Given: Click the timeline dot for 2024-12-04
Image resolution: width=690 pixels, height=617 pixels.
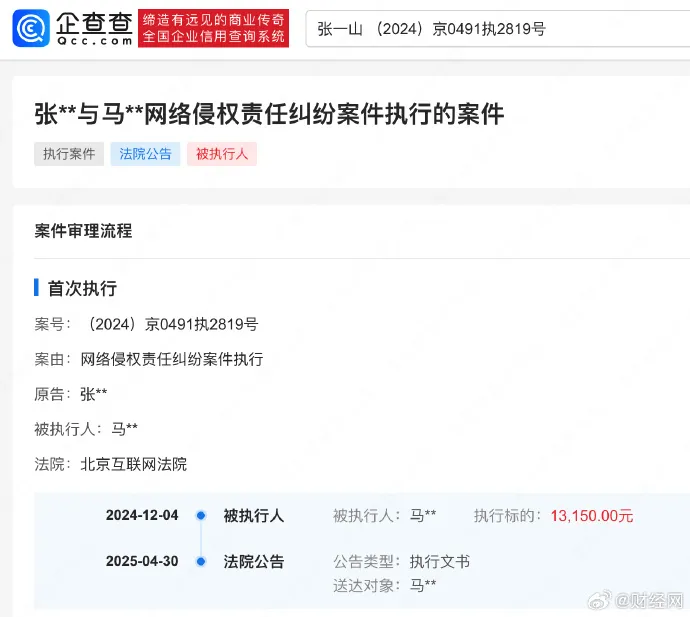Looking at the screenshot, I should (201, 515).
